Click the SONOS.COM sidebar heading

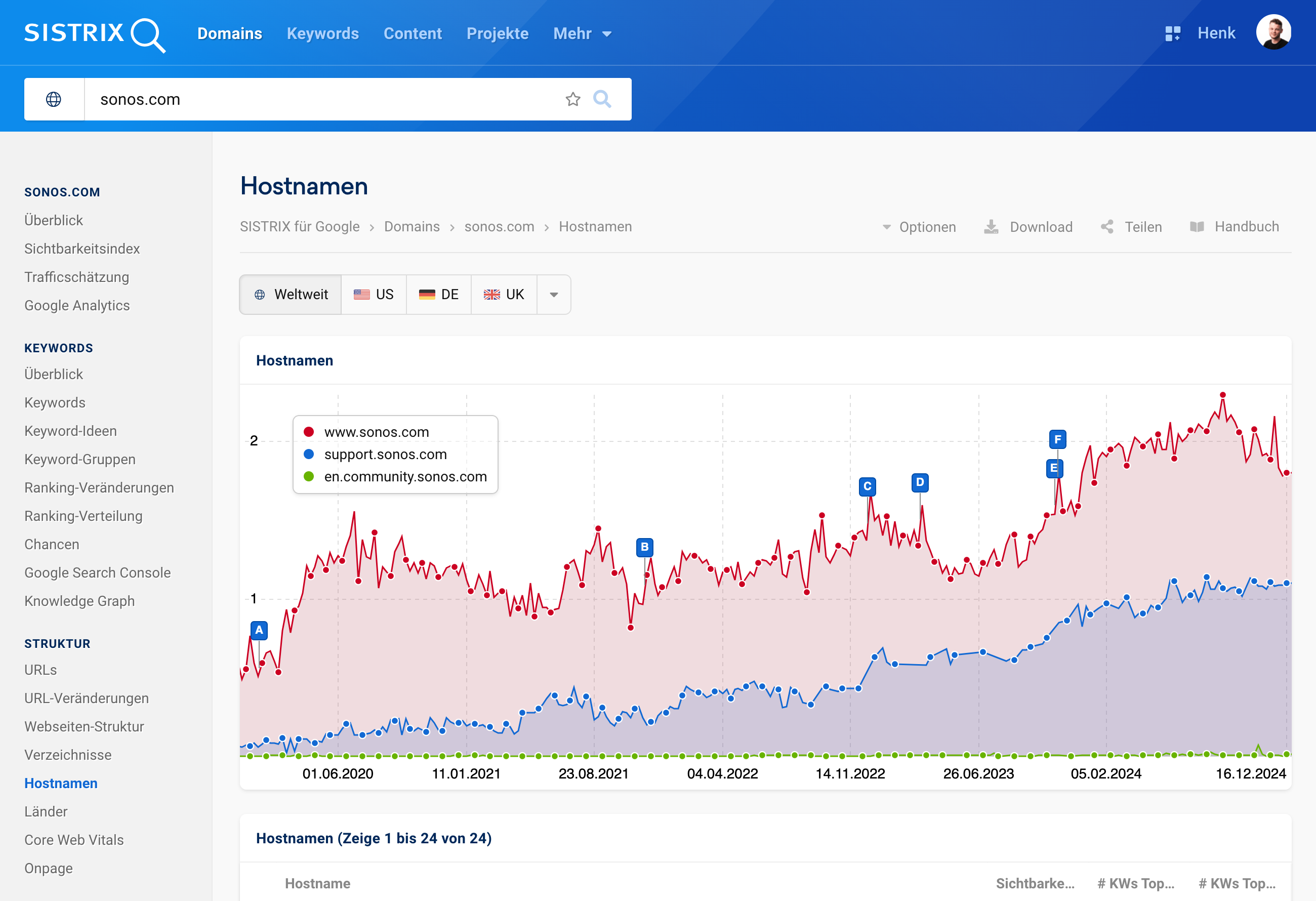tap(62, 192)
